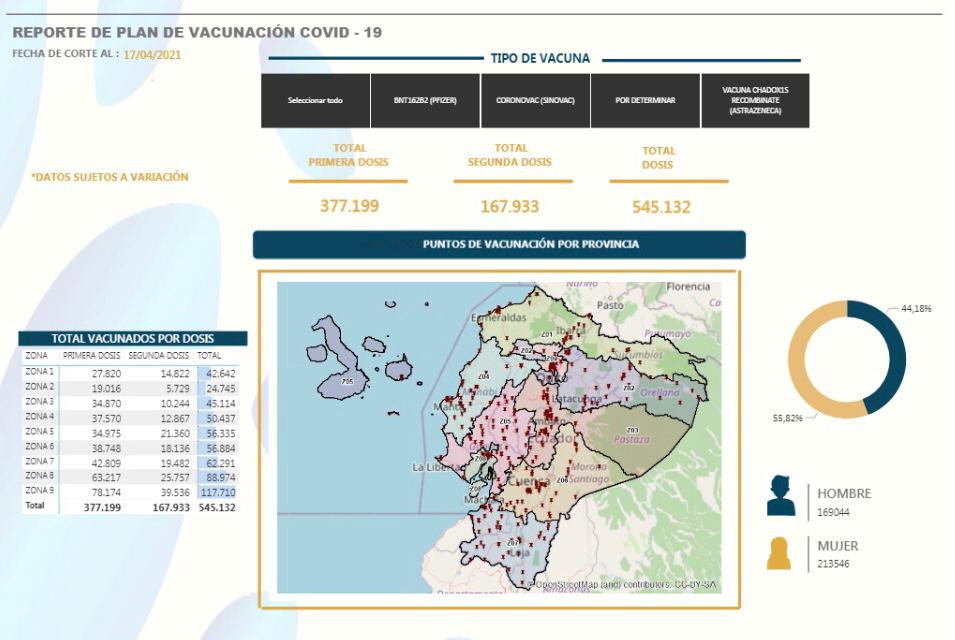Select the ZONA 1 table row

130,373
